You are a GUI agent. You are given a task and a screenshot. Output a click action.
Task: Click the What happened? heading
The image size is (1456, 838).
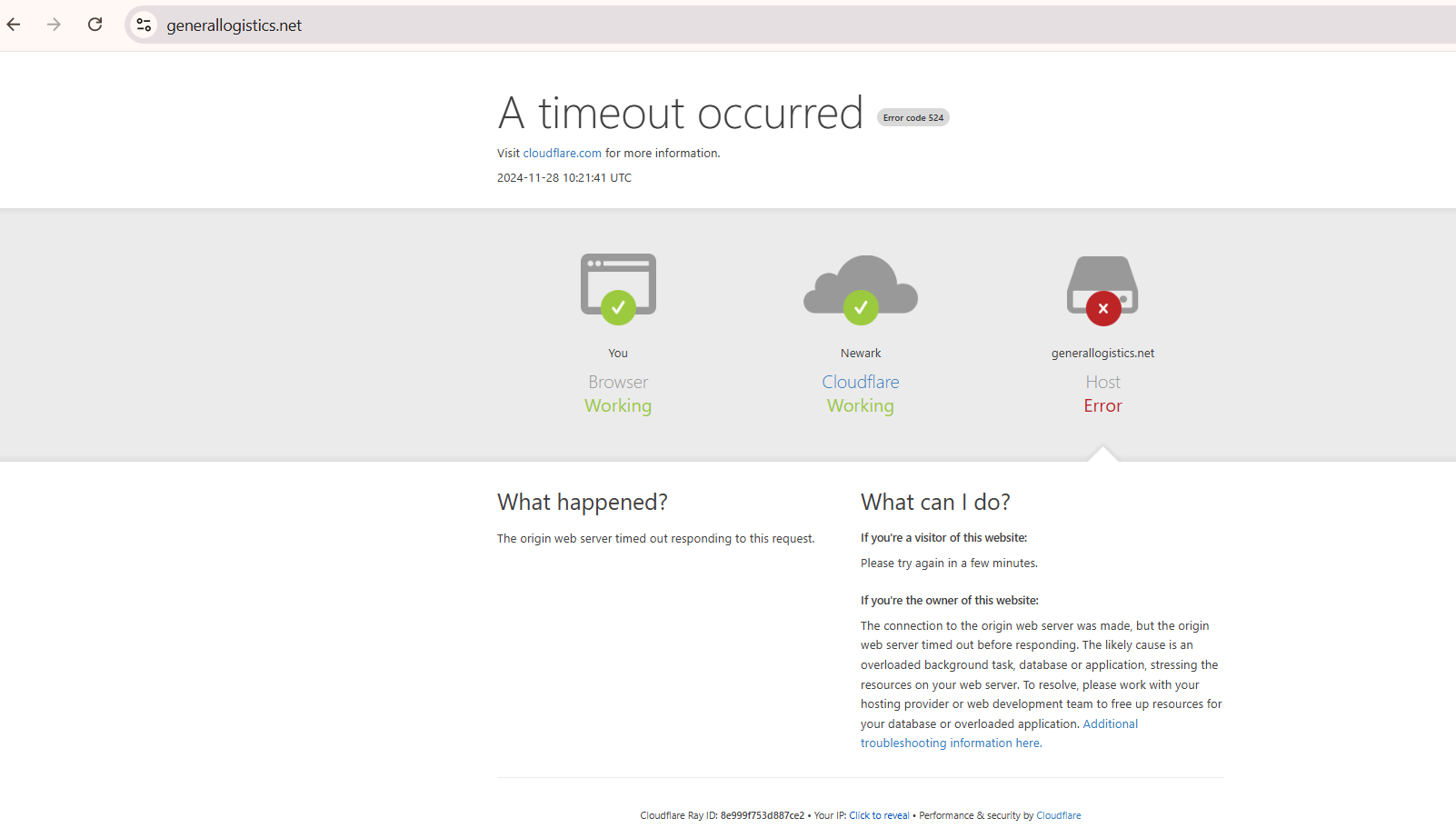point(583,502)
